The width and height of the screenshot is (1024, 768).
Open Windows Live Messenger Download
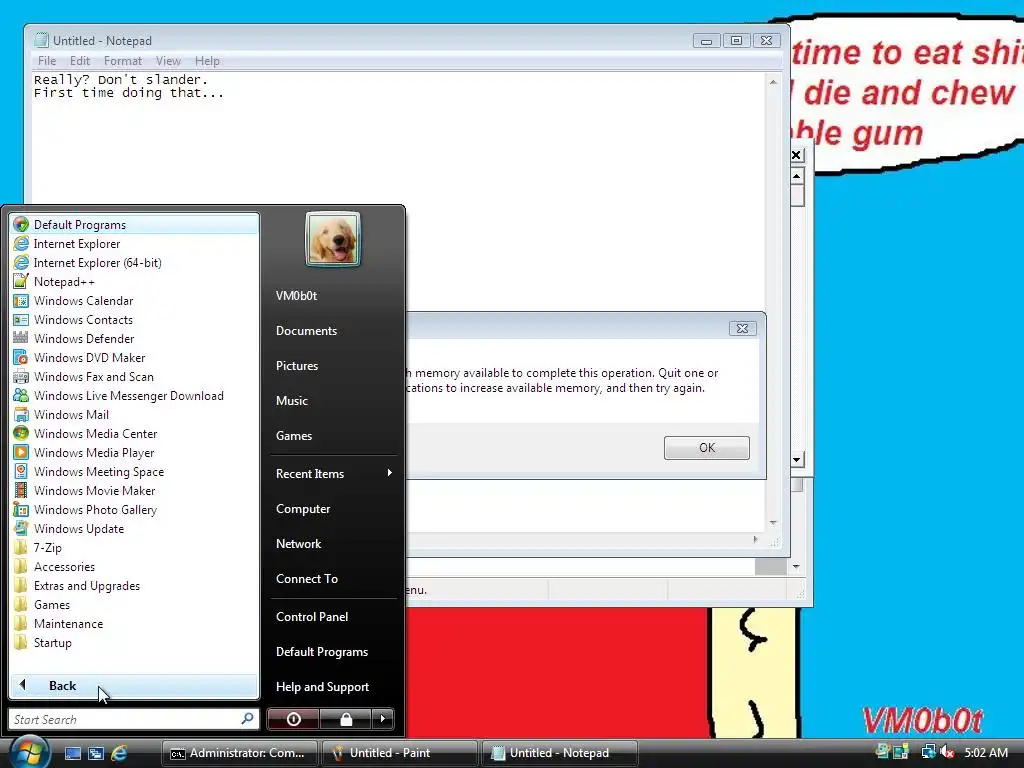click(x=135, y=396)
